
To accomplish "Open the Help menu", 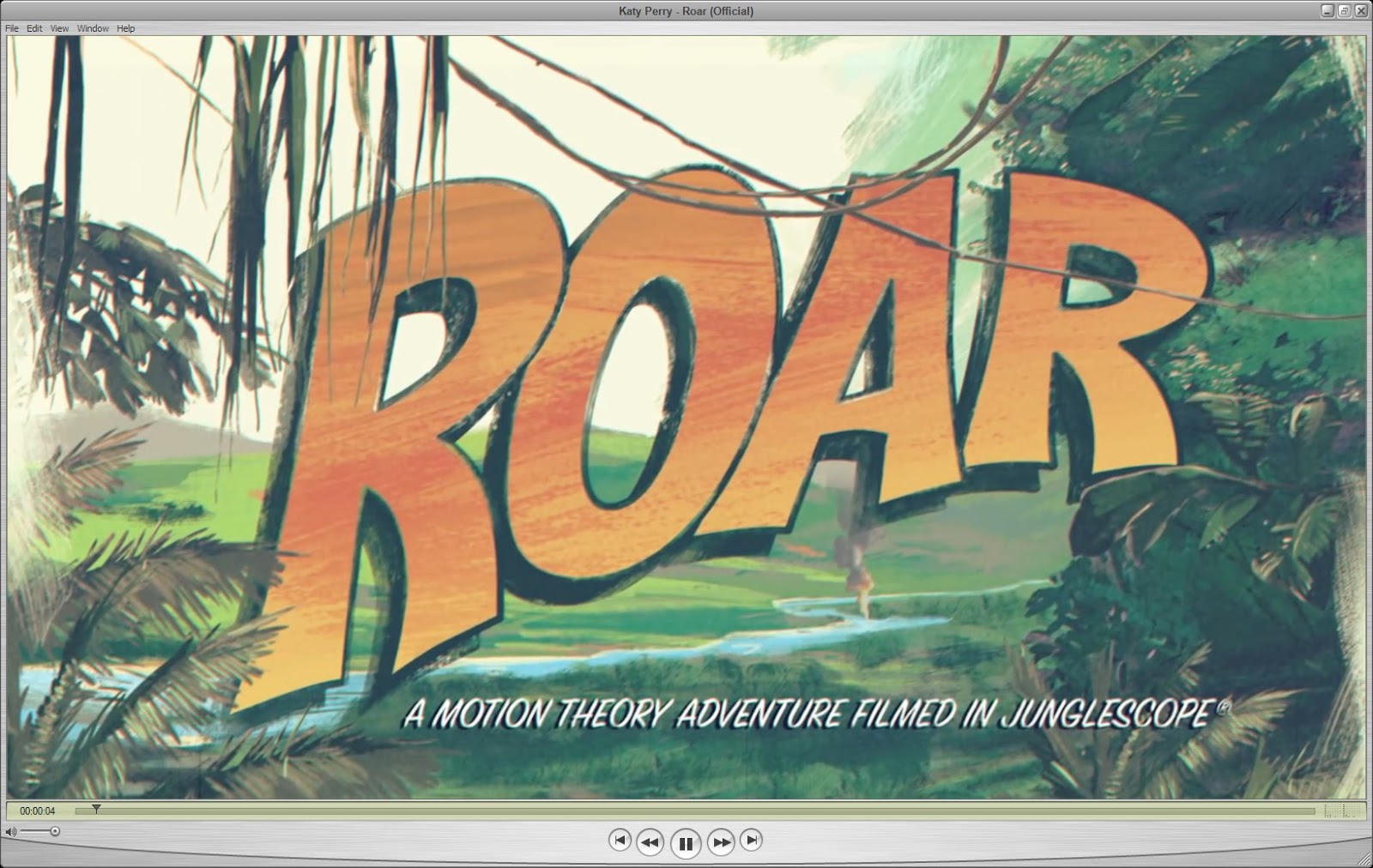I will 126,28.
